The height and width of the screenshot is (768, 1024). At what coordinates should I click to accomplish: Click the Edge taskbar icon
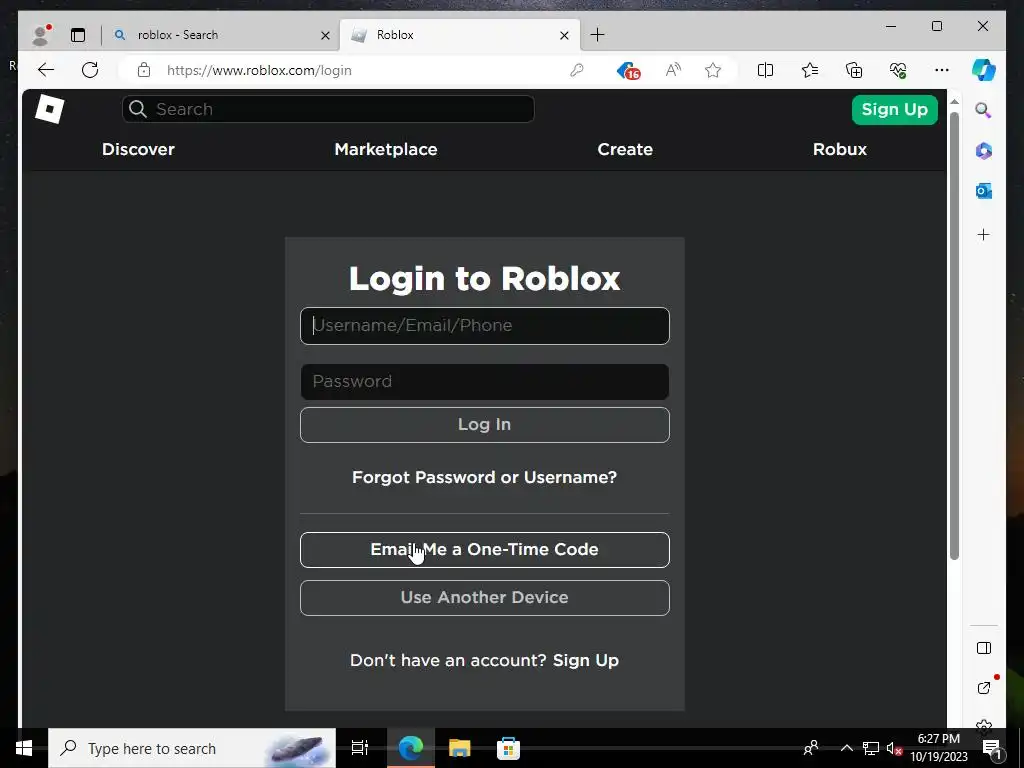(x=411, y=748)
